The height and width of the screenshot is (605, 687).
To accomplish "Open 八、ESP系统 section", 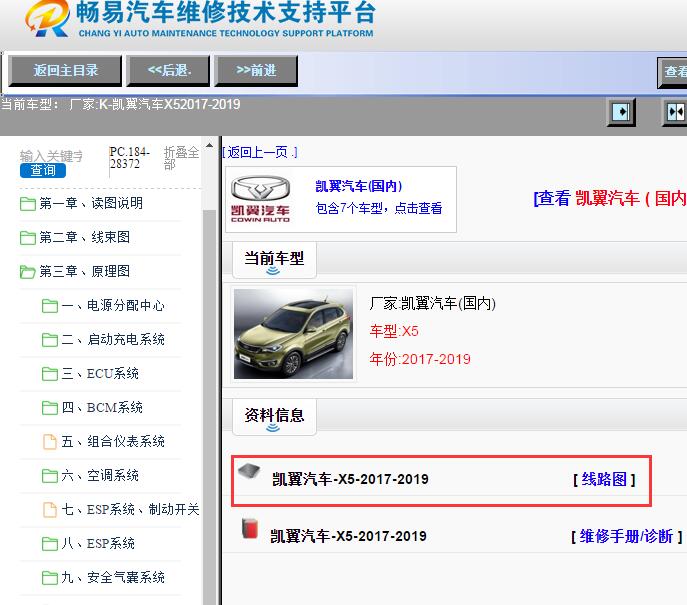I will [98, 543].
